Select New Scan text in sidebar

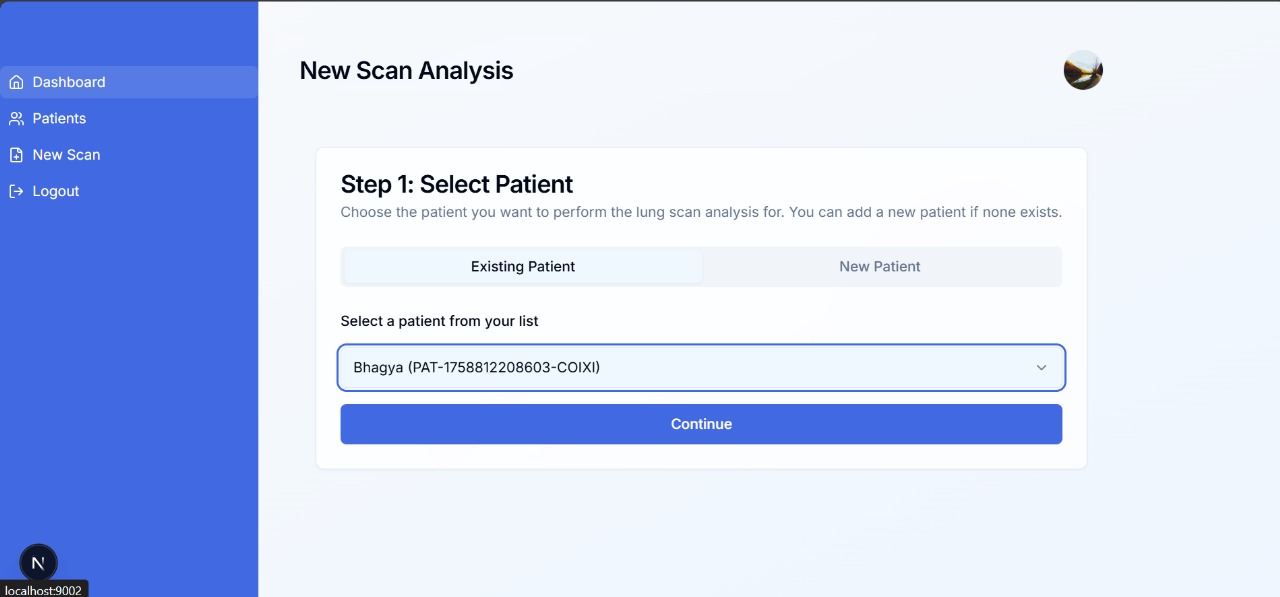click(66, 155)
